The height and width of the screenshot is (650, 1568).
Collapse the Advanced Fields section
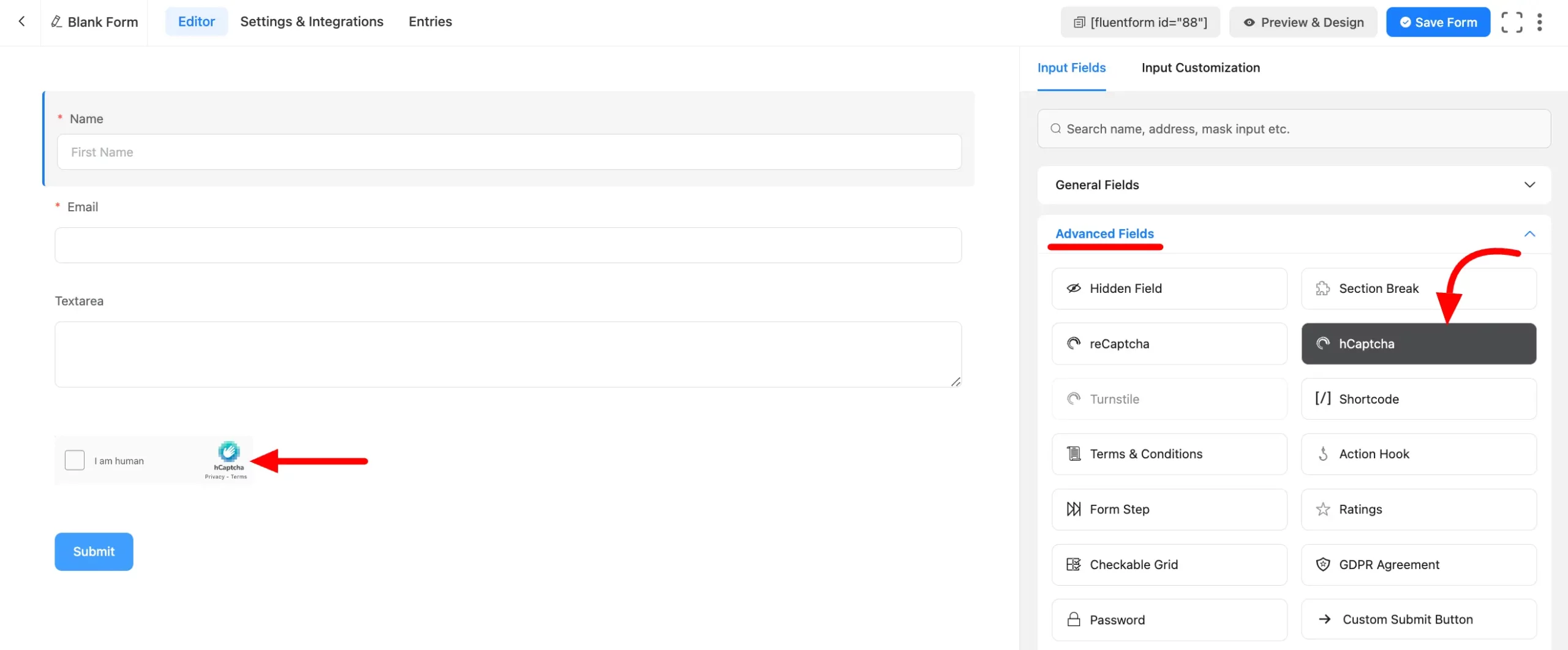1529,234
